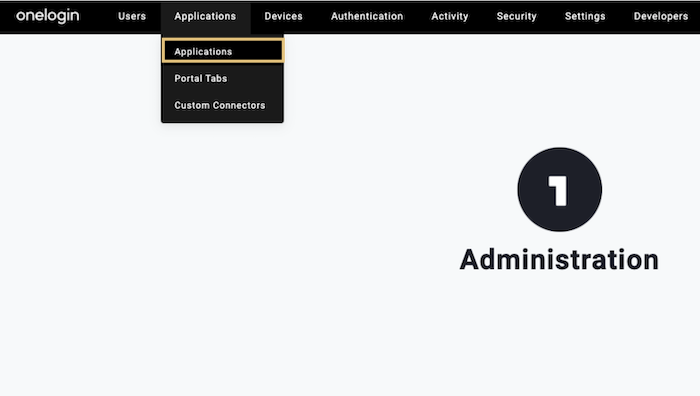The width and height of the screenshot is (700, 396).
Task: Click the white numeral 1 in the circle
Action: point(558,191)
